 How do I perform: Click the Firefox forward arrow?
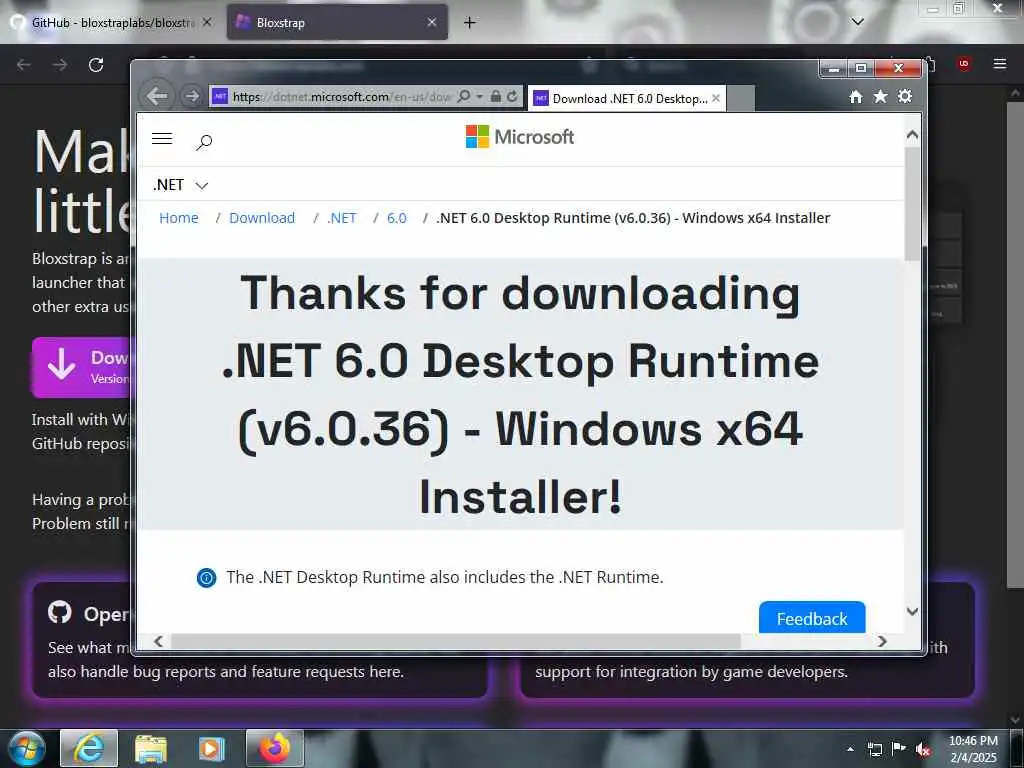[60, 65]
